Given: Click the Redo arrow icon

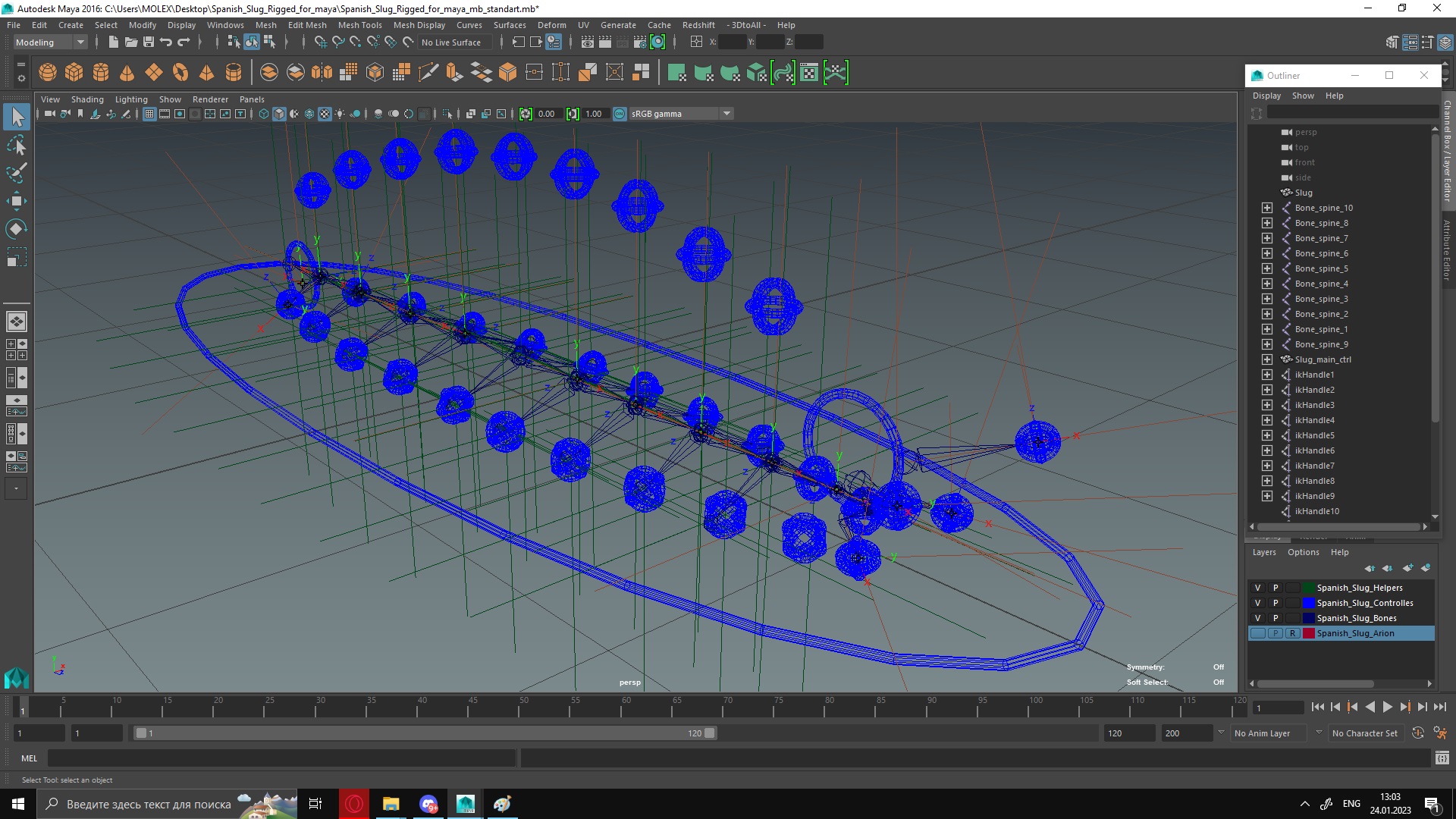Looking at the screenshot, I should click(184, 42).
